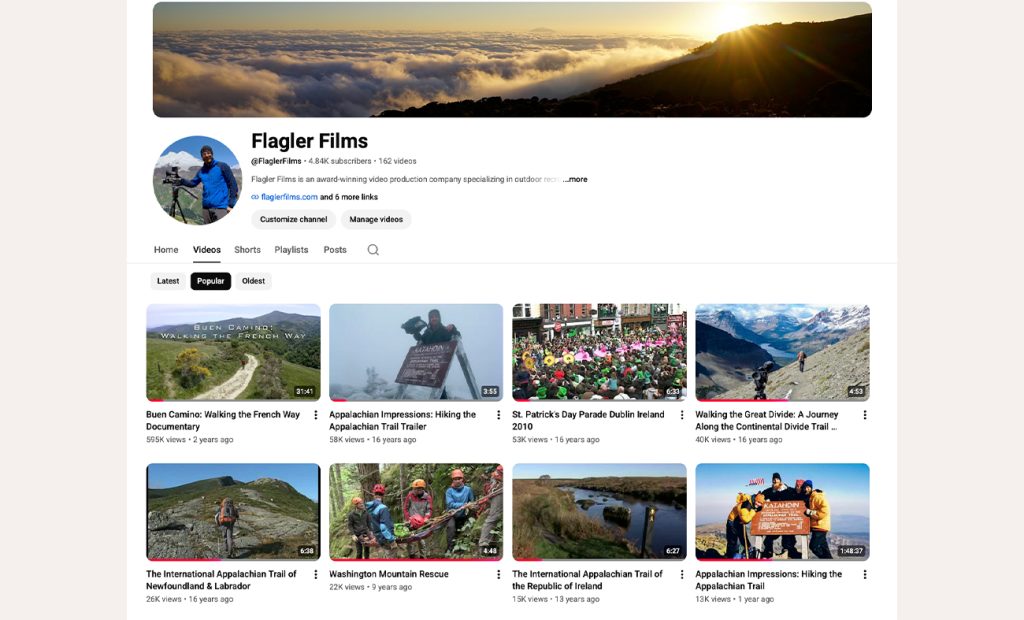Switch to the Playlists tab
This screenshot has height=620, width=1024.
pyautogui.click(x=291, y=250)
